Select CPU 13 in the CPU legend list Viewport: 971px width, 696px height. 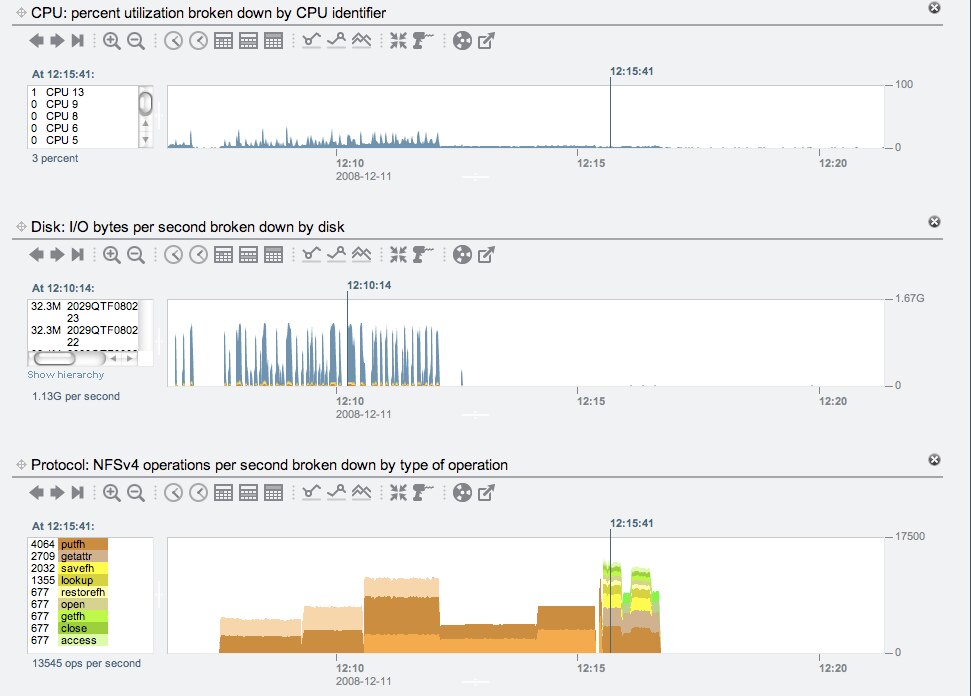[65, 92]
